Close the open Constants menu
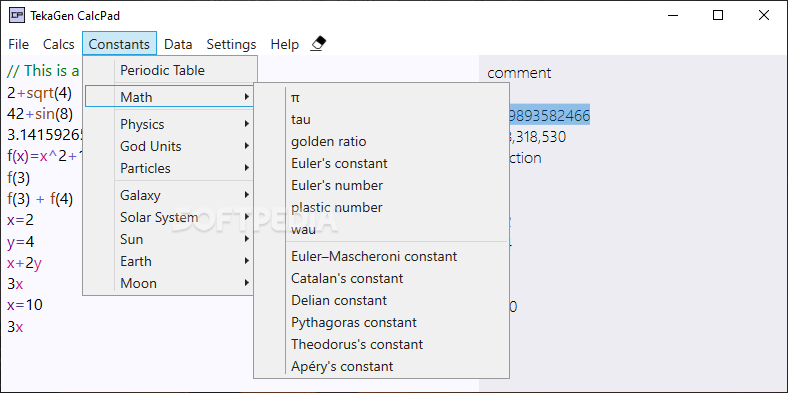 pos(119,44)
